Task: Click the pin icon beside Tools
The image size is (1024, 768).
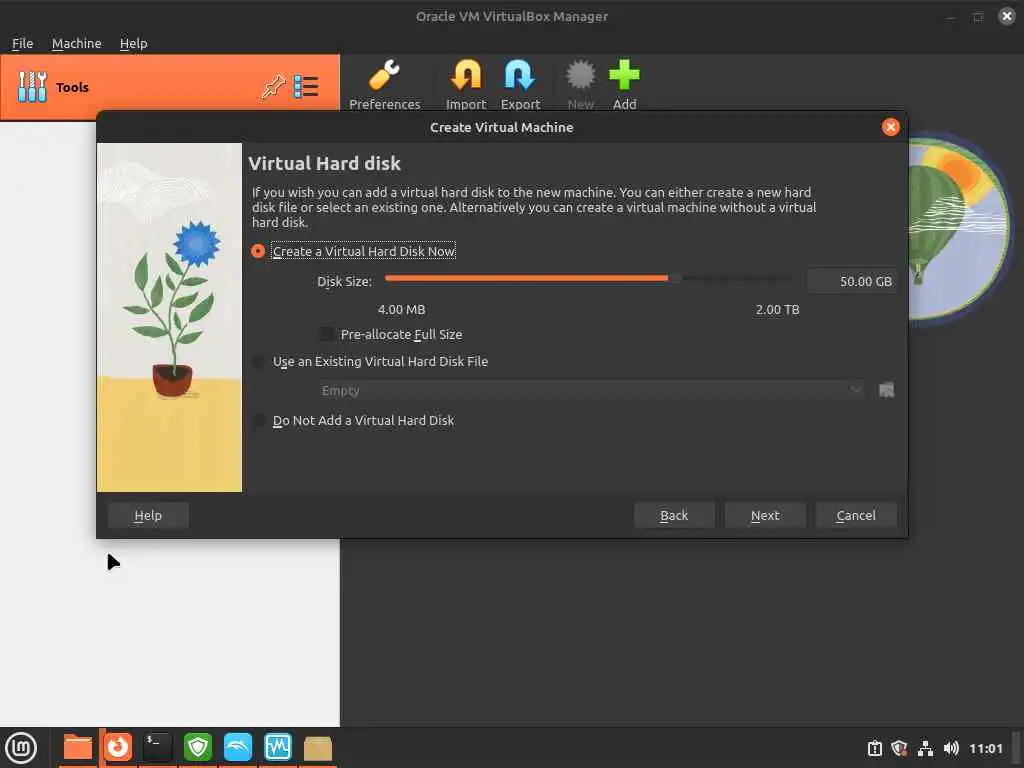Action: (x=273, y=87)
